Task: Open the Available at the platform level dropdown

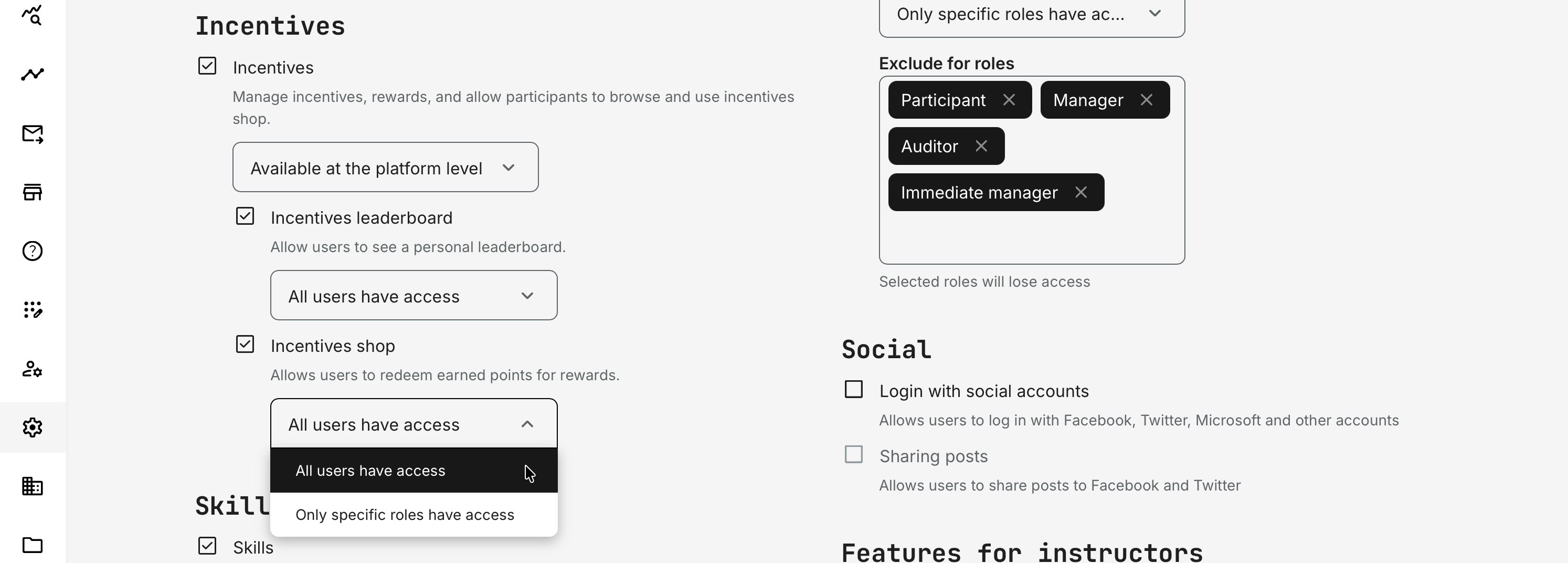Action: point(385,167)
